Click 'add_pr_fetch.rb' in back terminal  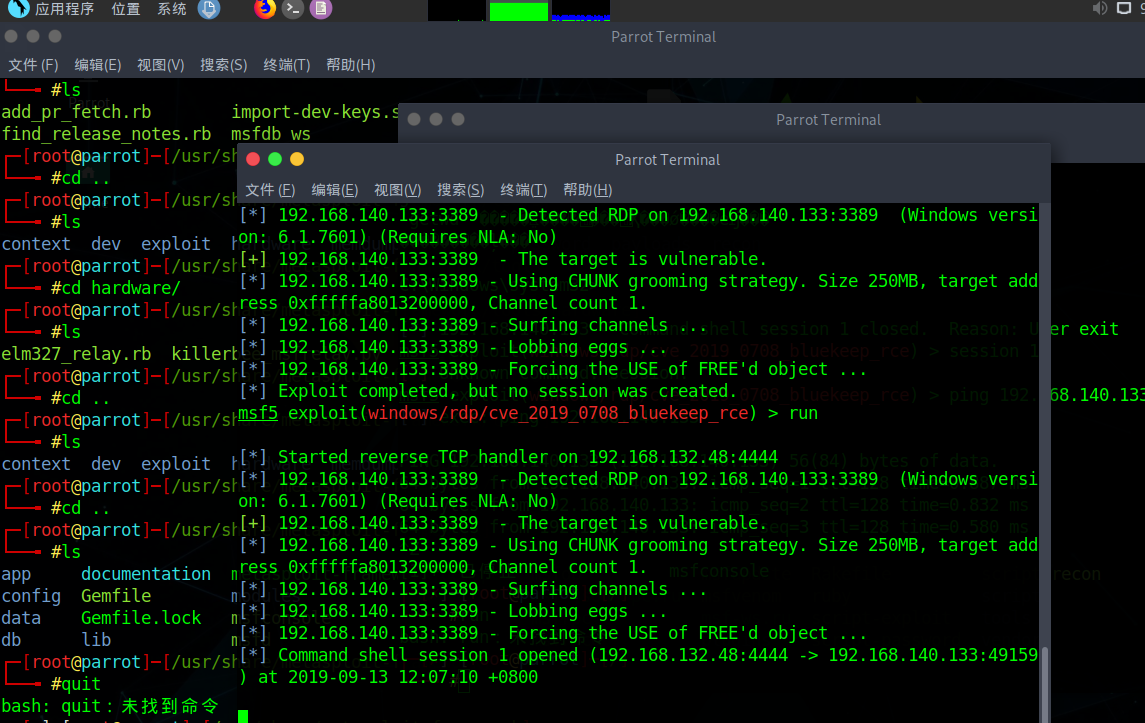tap(76, 112)
